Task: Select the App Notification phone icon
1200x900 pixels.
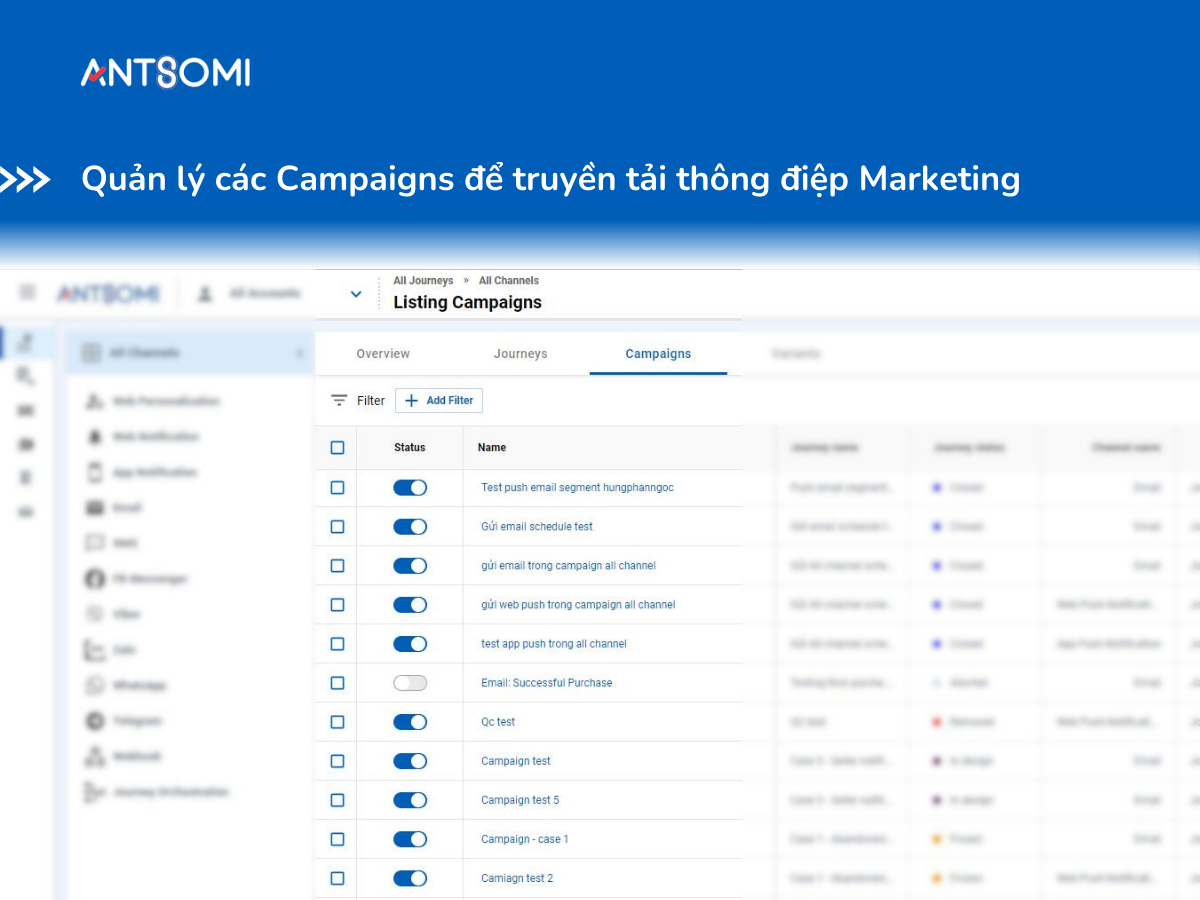Action: pyautogui.click(x=95, y=472)
